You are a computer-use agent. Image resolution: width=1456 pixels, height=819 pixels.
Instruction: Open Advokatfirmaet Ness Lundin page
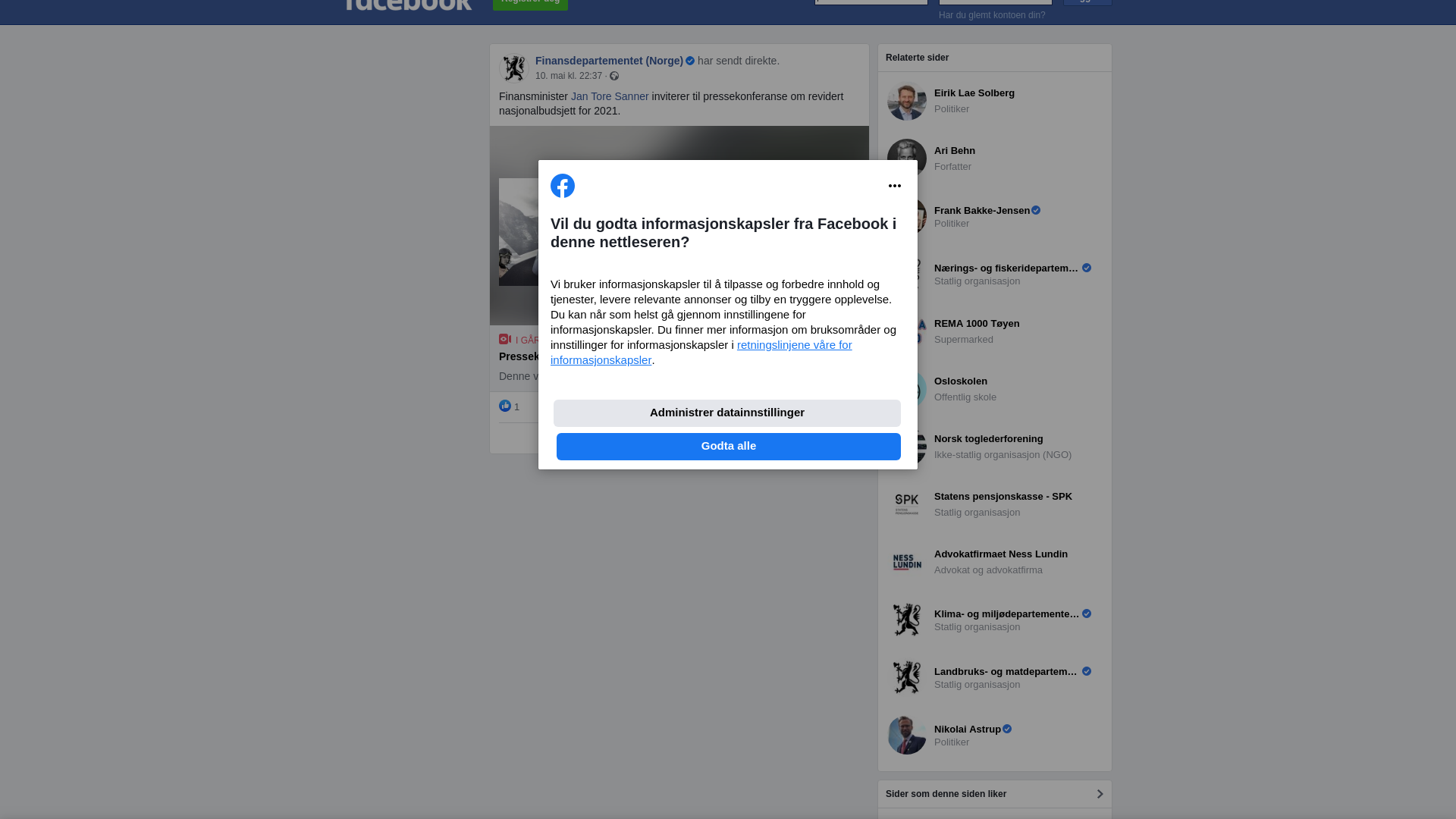pyautogui.click(x=1001, y=554)
